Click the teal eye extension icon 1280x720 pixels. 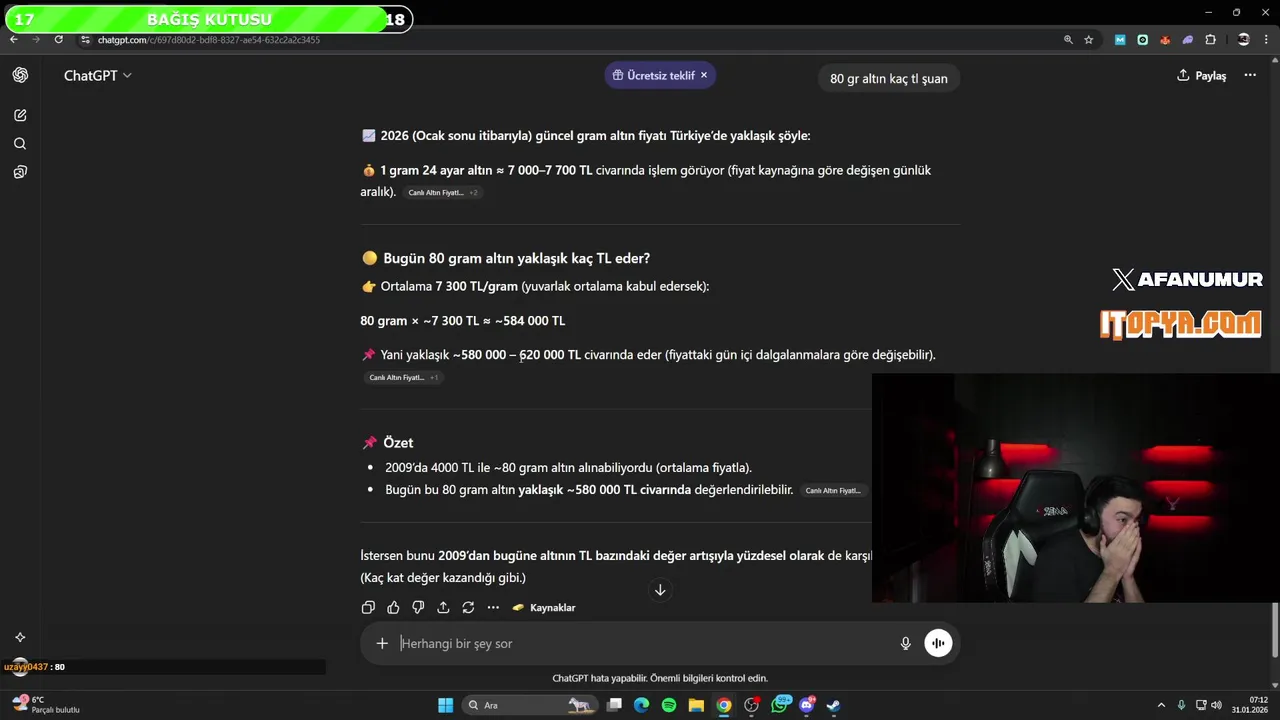pos(1142,40)
